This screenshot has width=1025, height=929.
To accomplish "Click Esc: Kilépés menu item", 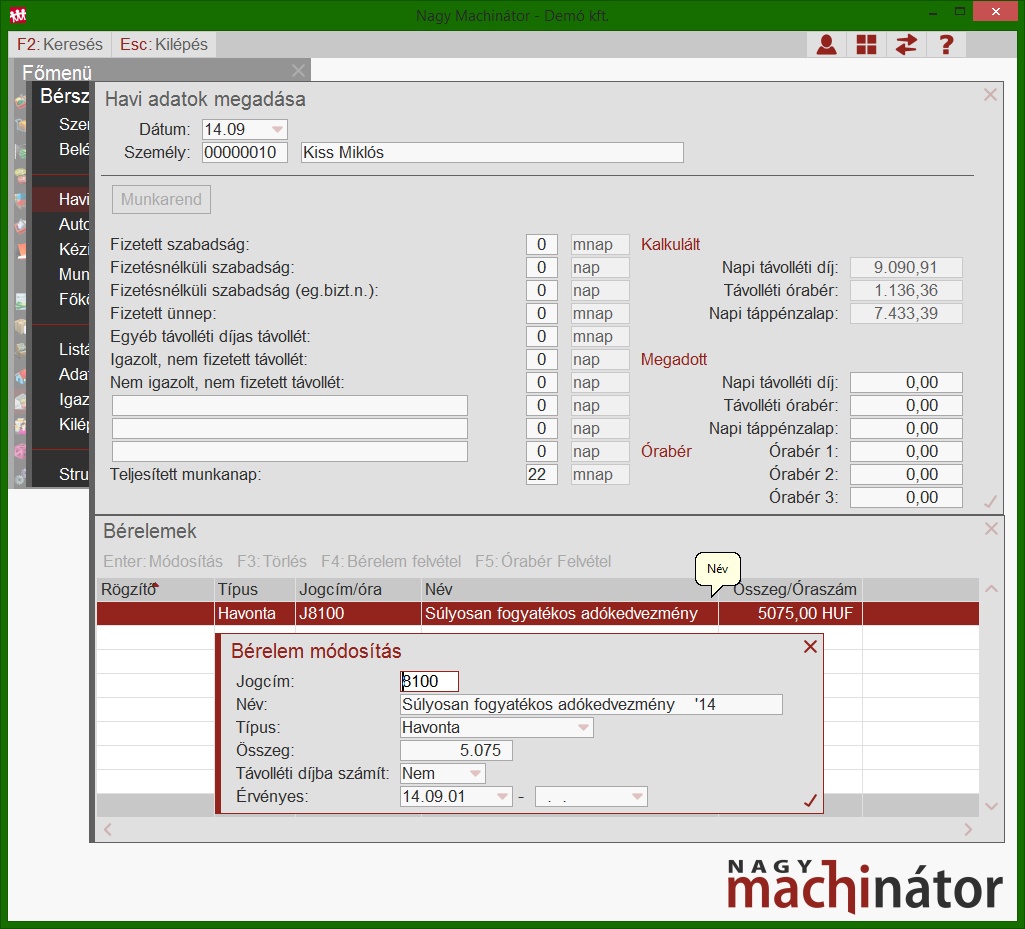I will coord(163,44).
